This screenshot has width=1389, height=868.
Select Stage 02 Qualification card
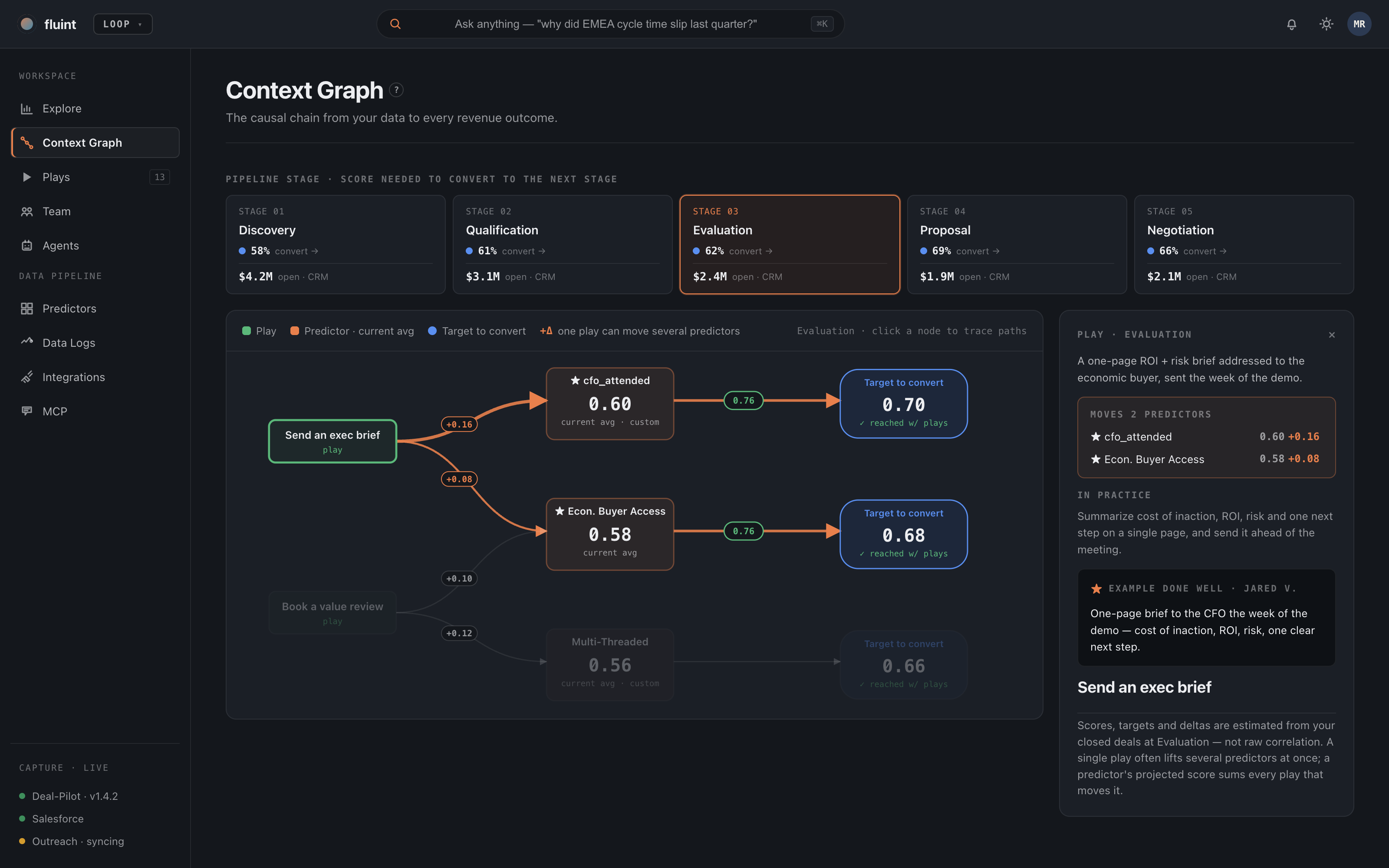(563, 244)
